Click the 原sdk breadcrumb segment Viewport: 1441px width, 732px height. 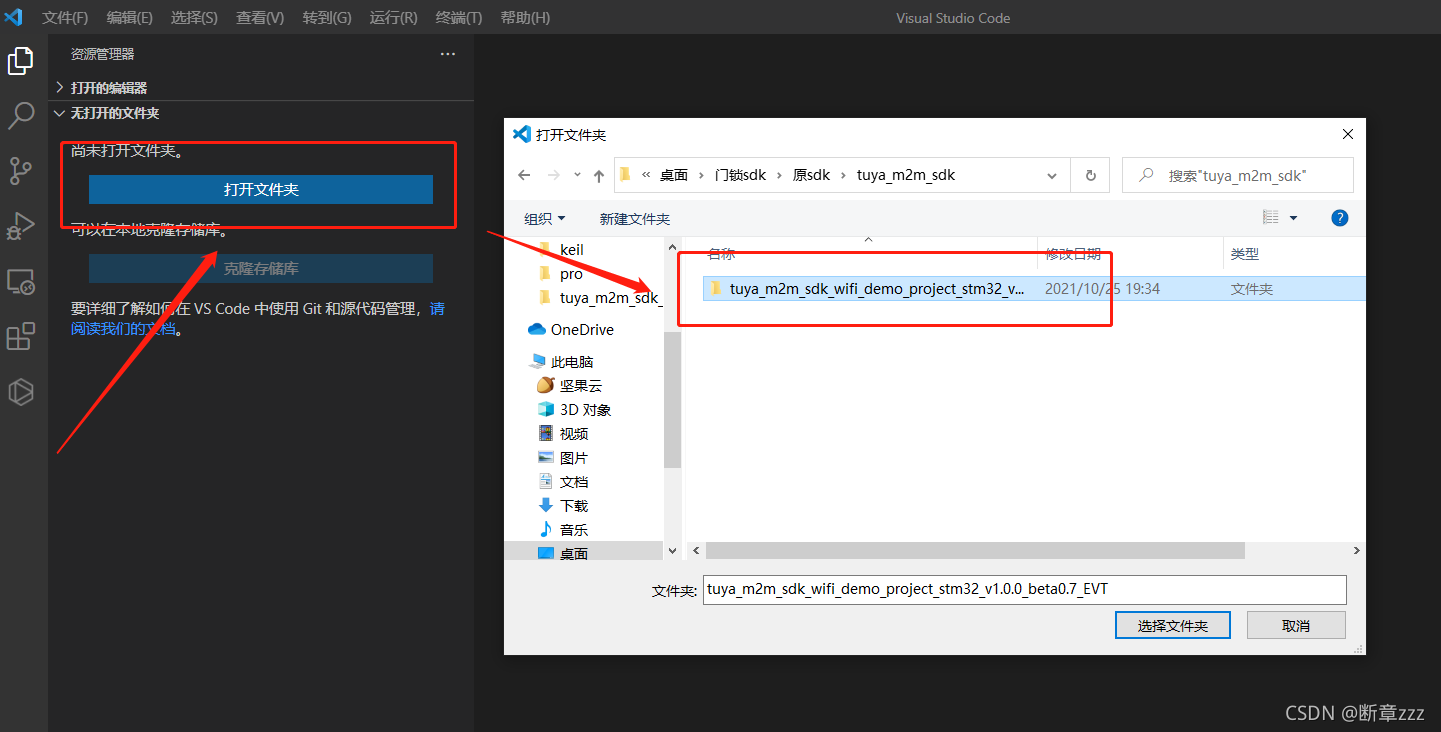click(811, 175)
